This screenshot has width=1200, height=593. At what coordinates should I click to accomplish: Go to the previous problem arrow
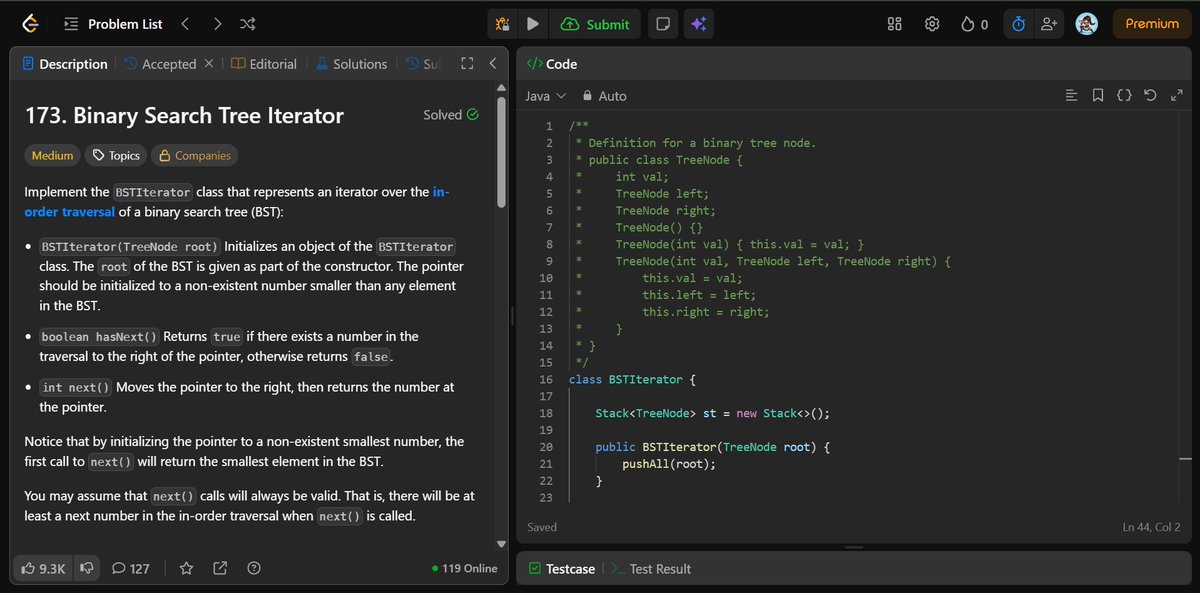pyautogui.click(x=185, y=24)
